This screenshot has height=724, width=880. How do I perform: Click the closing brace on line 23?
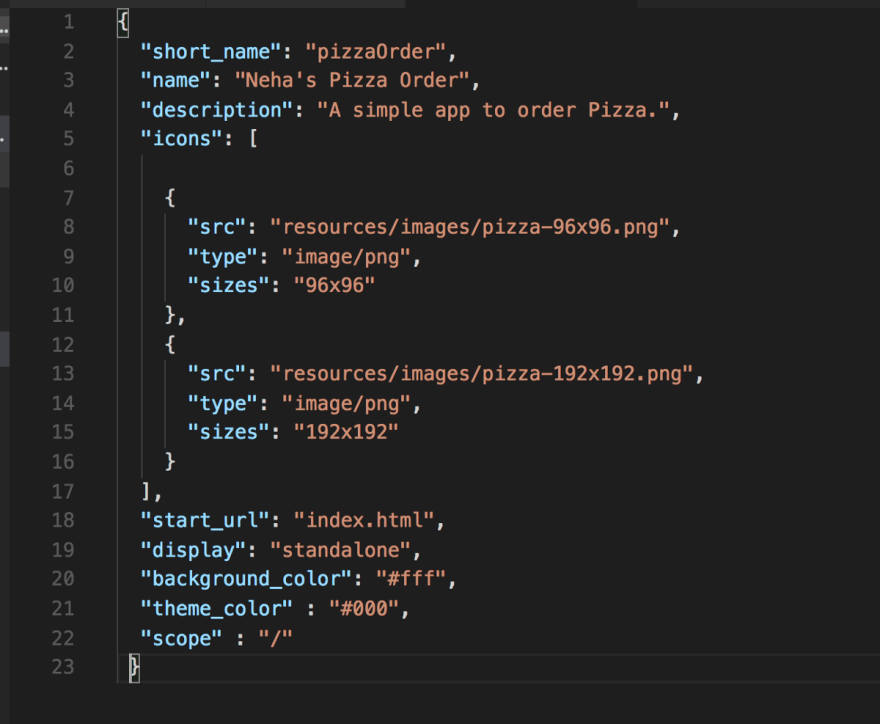(x=134, y=668)
